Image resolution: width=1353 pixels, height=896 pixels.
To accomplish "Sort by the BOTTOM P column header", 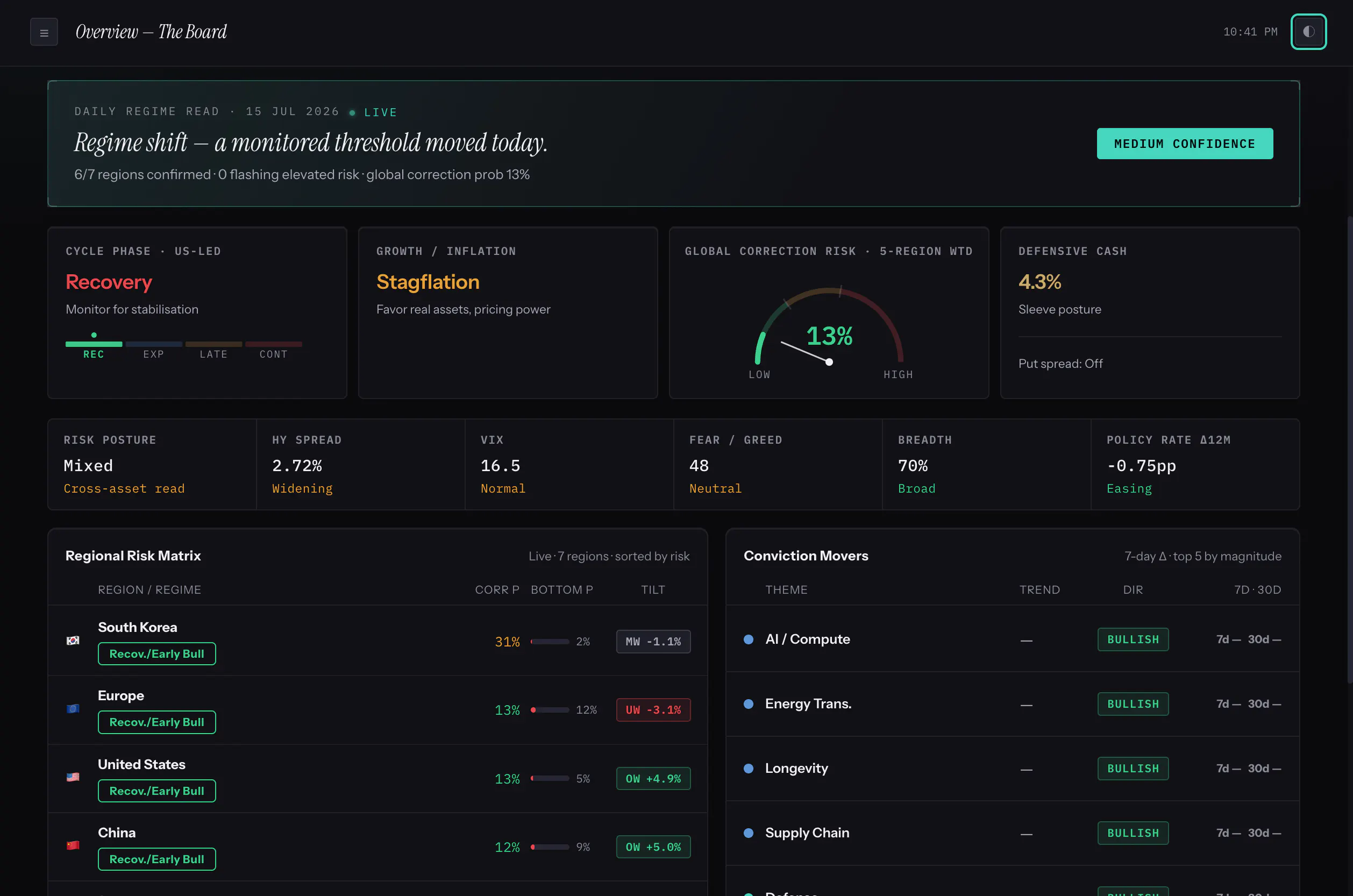I will pyautogui.click(x=561, y=589).
